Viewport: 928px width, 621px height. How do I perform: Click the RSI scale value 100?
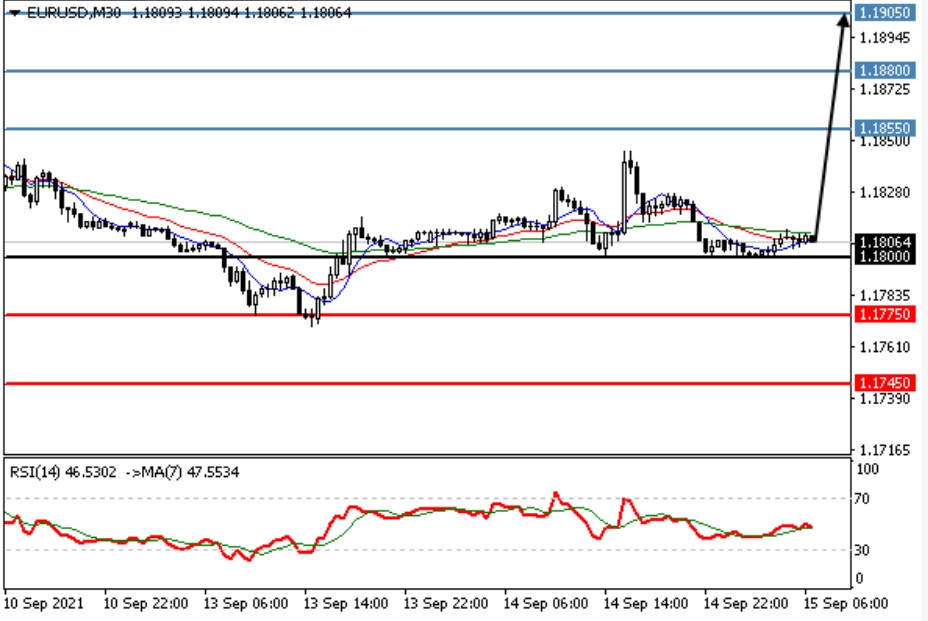(x=868, y=469)
